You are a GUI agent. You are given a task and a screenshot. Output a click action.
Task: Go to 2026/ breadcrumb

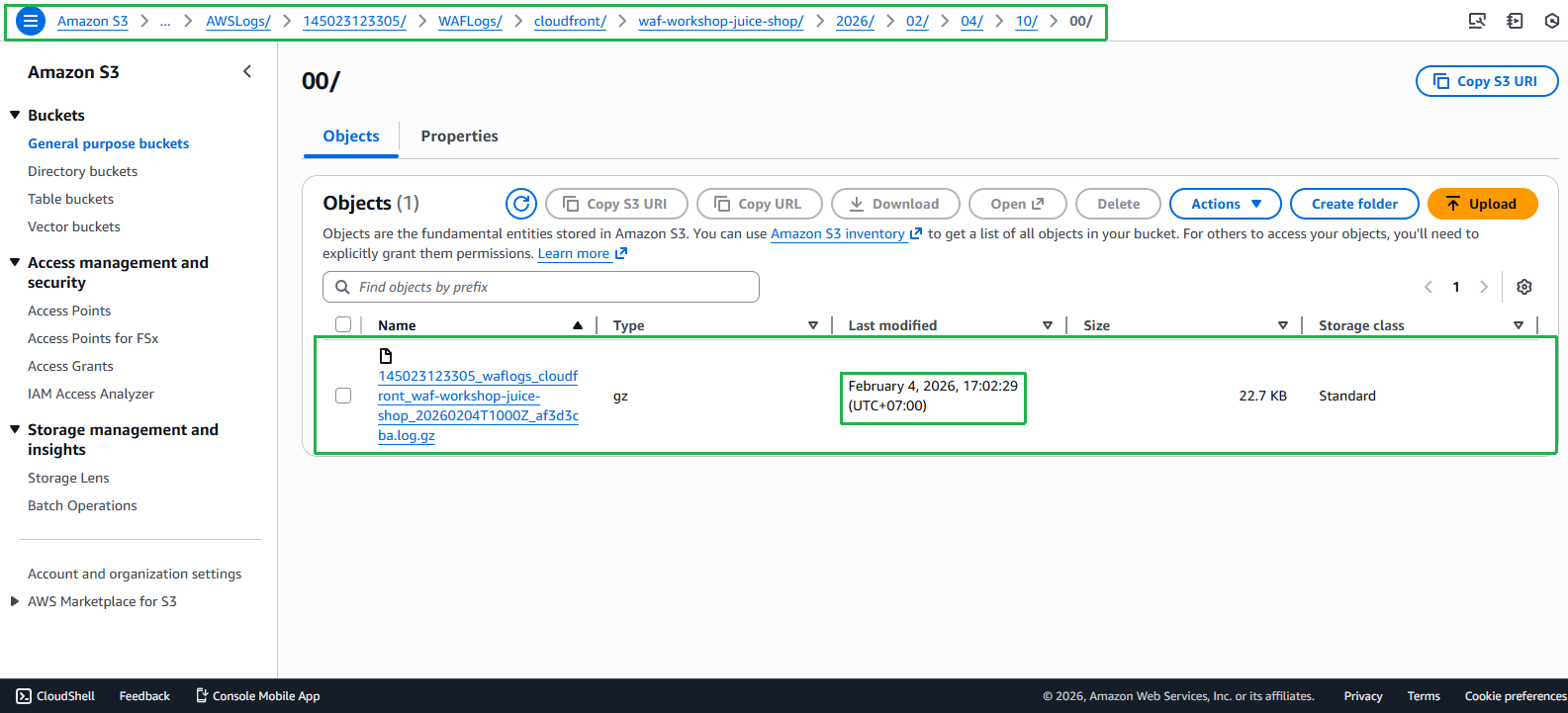pyautogui.click(x=855, y=21)
